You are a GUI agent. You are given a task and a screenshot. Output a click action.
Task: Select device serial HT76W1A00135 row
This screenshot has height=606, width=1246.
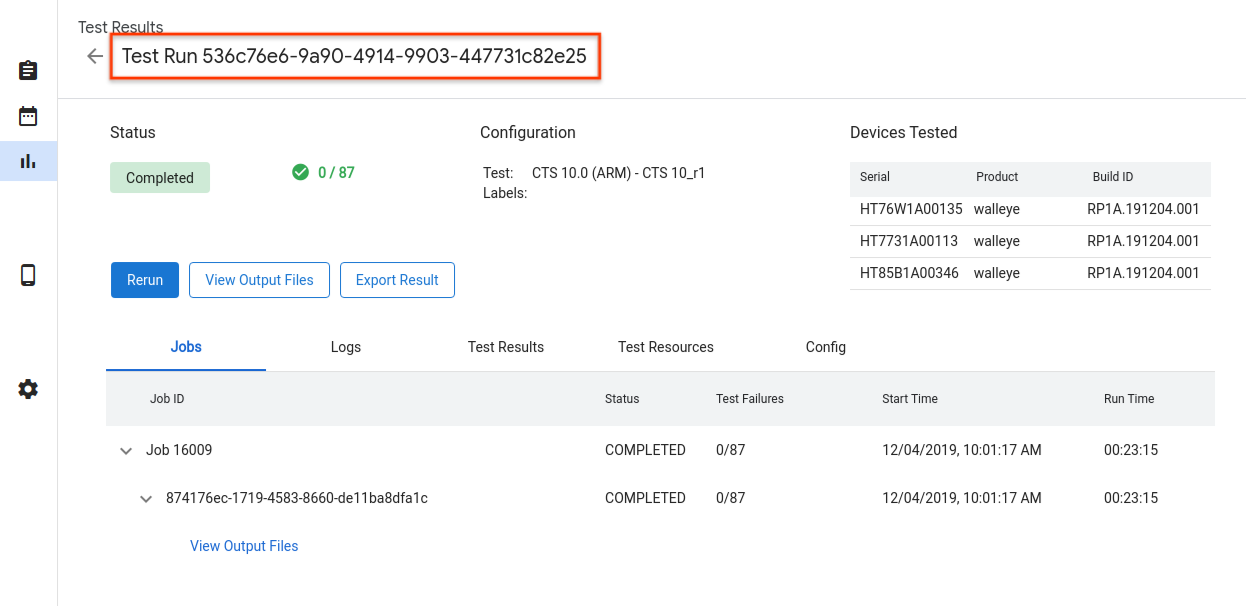(910, 209)
